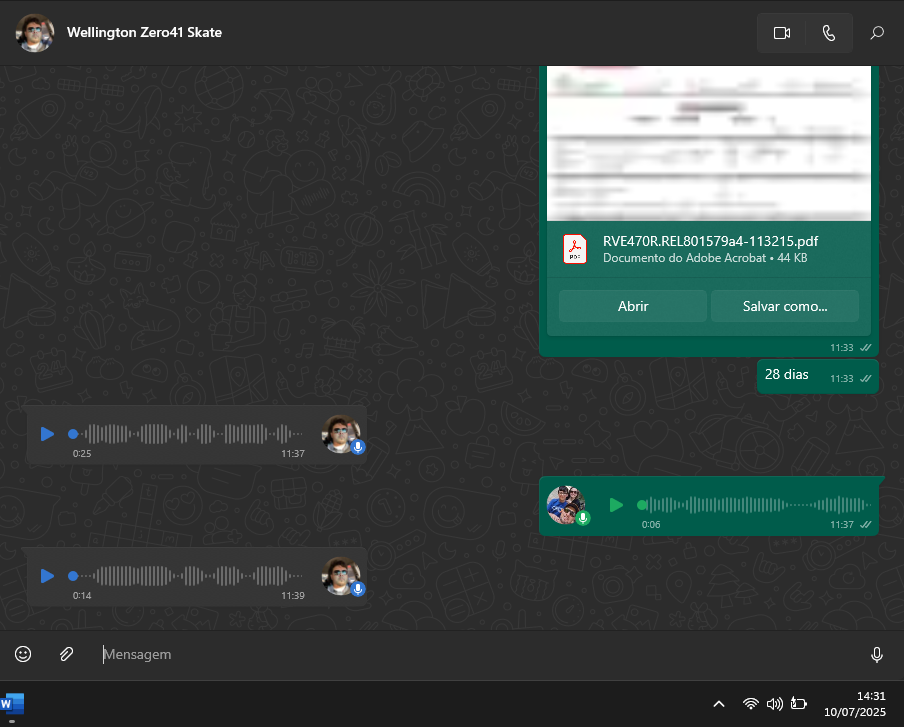Record a voice message with microphone

[876, 655]
